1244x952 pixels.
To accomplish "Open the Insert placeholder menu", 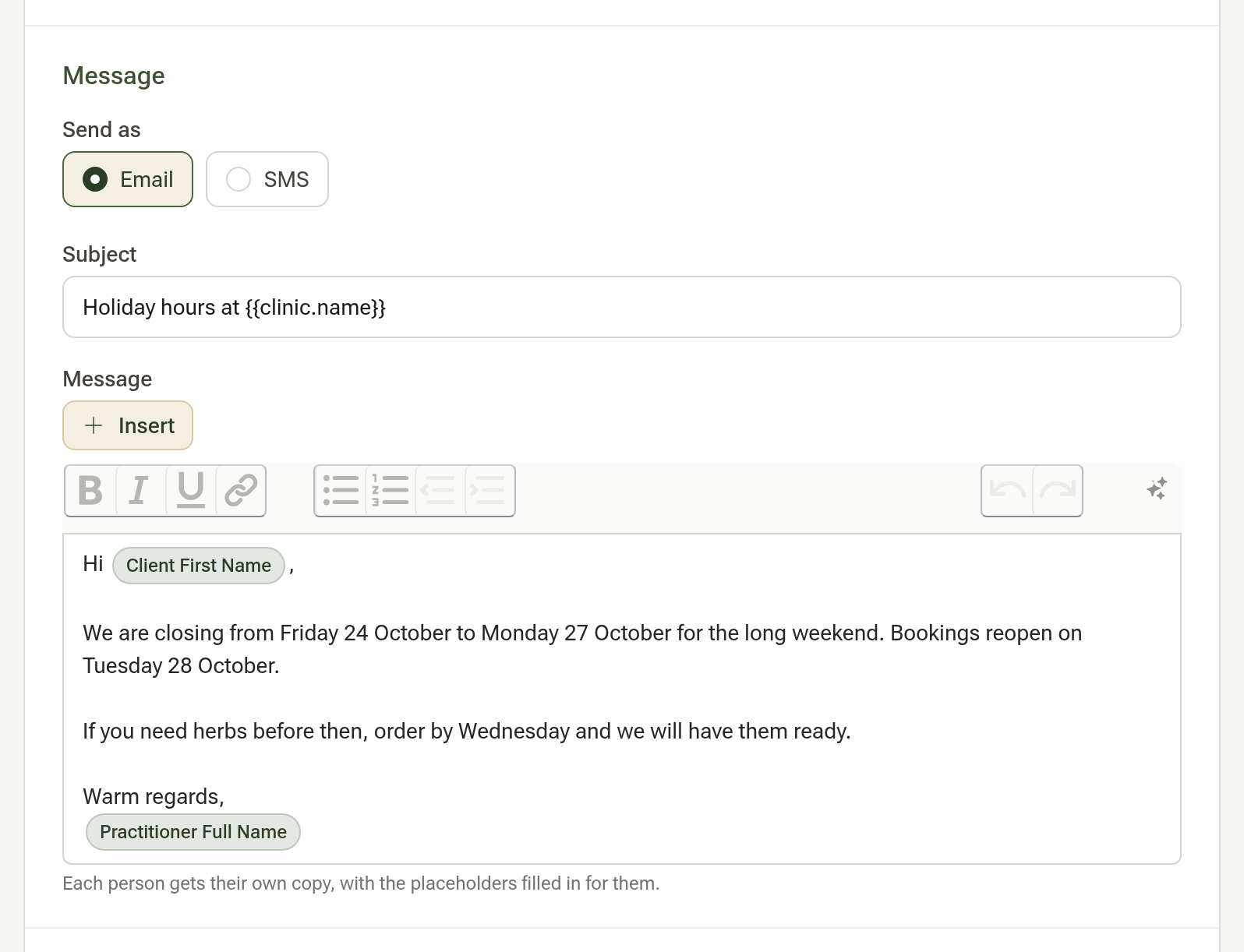I will click(128, 425).
